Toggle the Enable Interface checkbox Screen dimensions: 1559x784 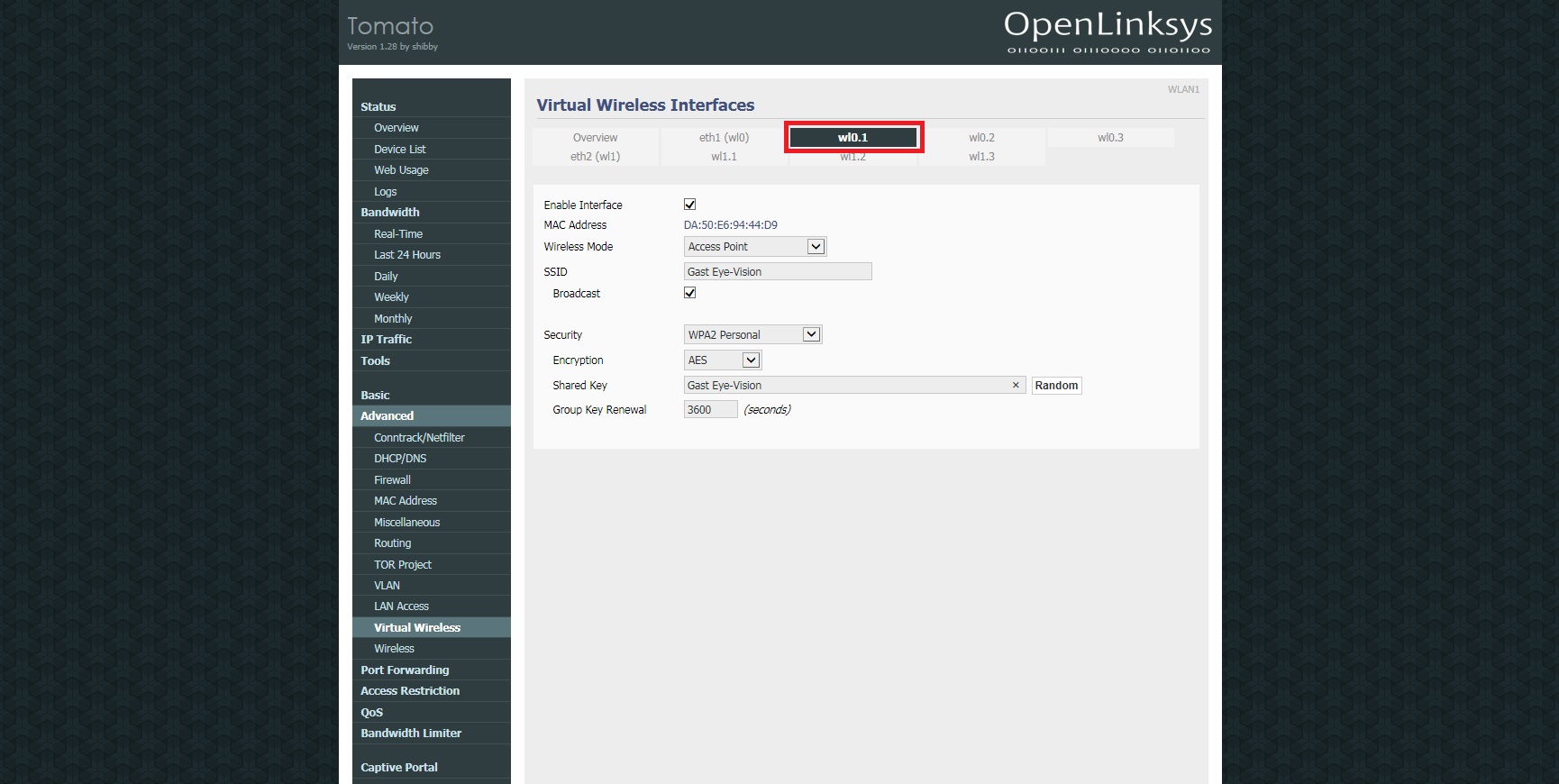(x=689, y=205)
